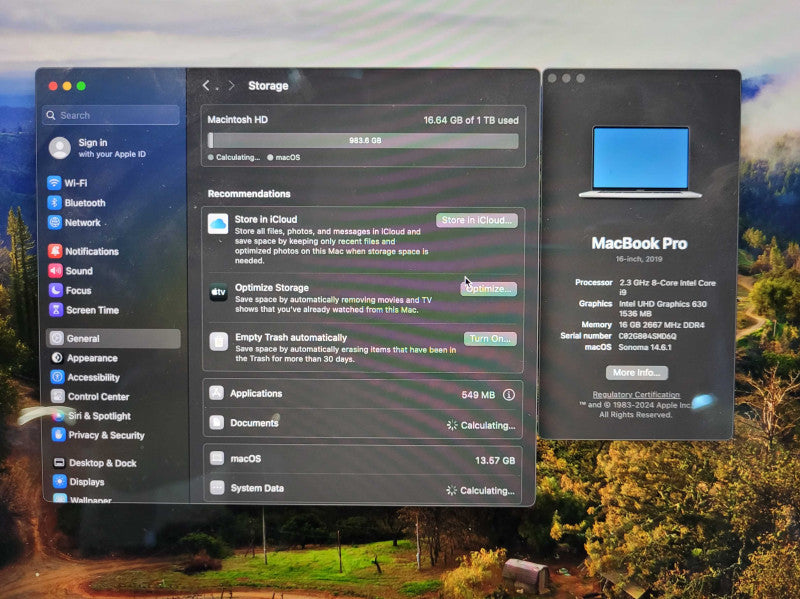This screenshot has width=800, height=599.
Task: Click the trash icon by Empty Trash automatically
Action: [x=219, y=341]
